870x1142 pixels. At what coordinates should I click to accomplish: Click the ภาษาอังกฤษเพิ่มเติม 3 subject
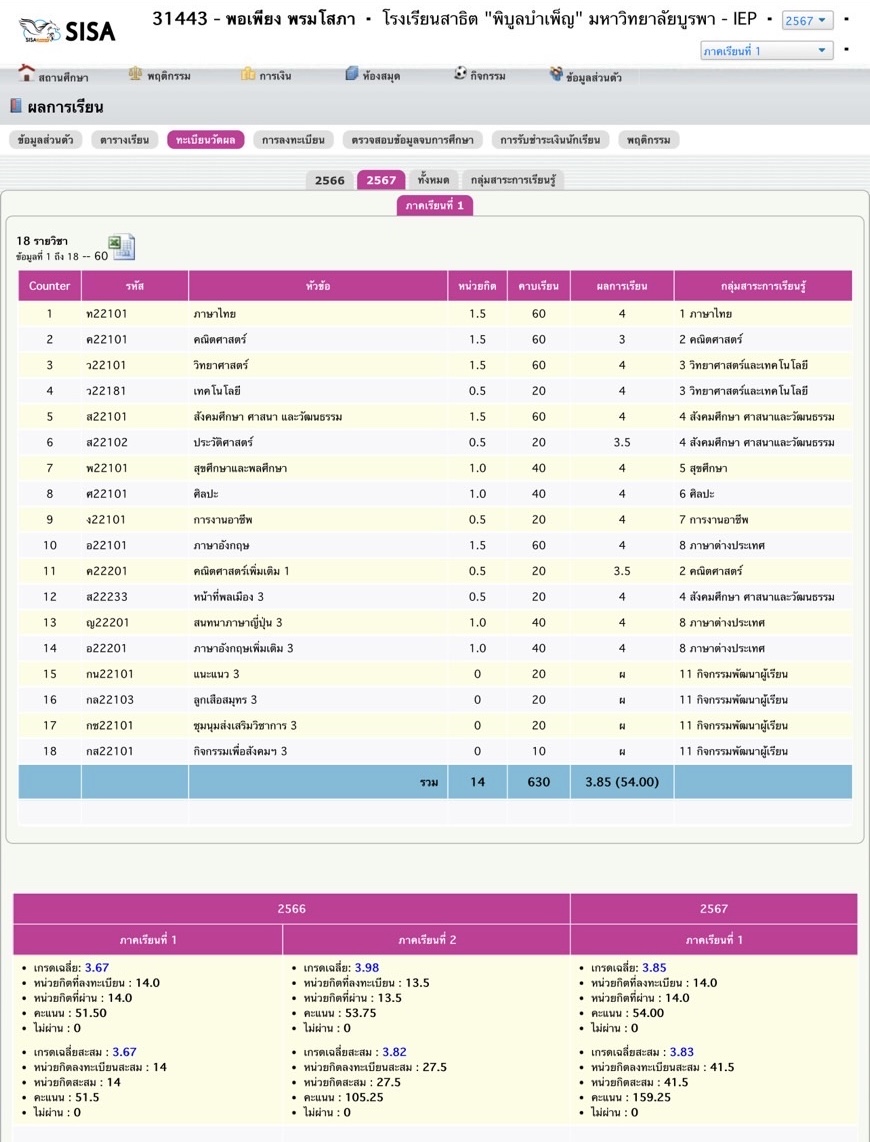coord(243,648)
